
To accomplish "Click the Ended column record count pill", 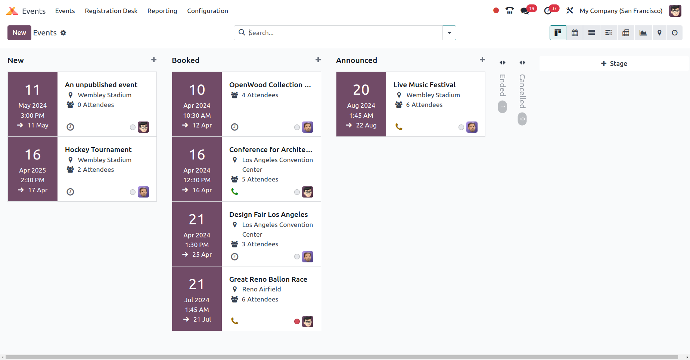I will pos(502,107).
